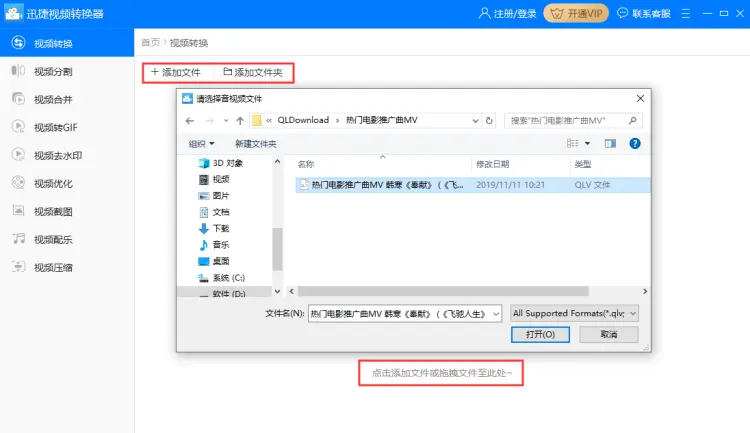Open 联系客服 chat
The width and height of the screenshot is (750, 433).
(x=644, y=13)
